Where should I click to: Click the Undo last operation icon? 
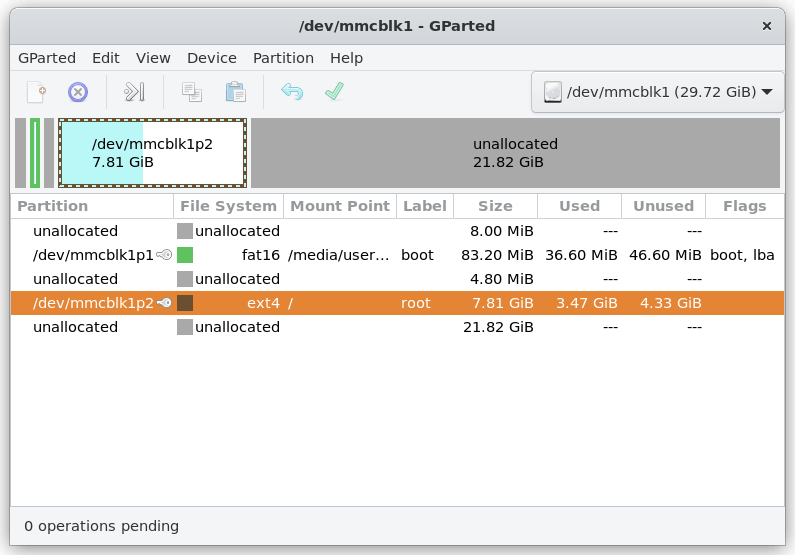(x=292, y=93)
